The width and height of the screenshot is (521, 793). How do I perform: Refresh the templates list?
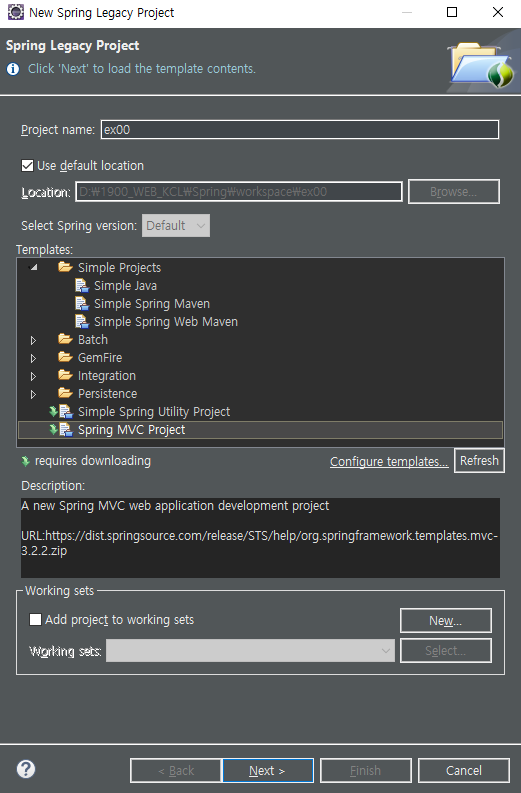point(479,461)
